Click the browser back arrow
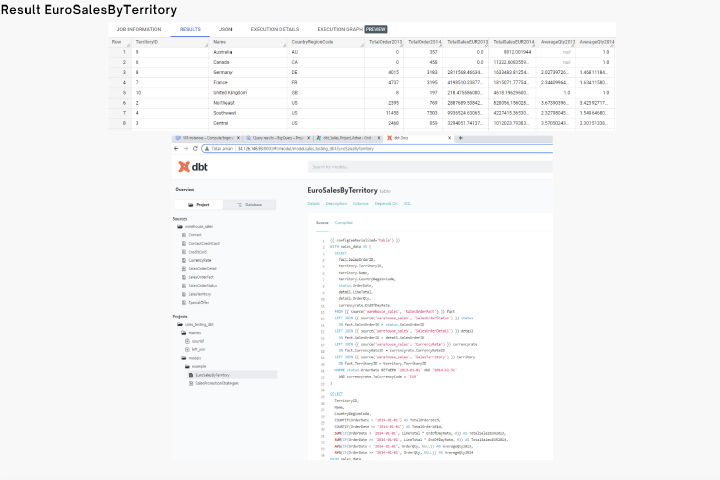This screenshot has width=720, height=480. coord(176,149)
